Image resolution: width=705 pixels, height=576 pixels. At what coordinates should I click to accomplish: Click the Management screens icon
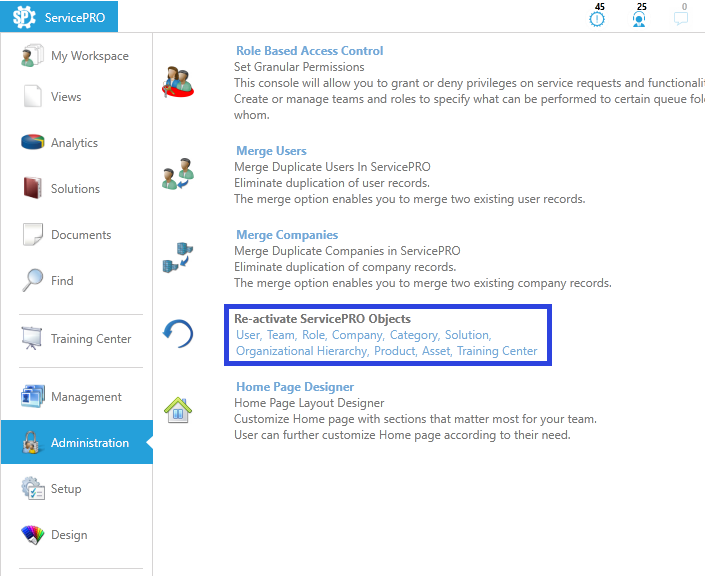point(32,396)
